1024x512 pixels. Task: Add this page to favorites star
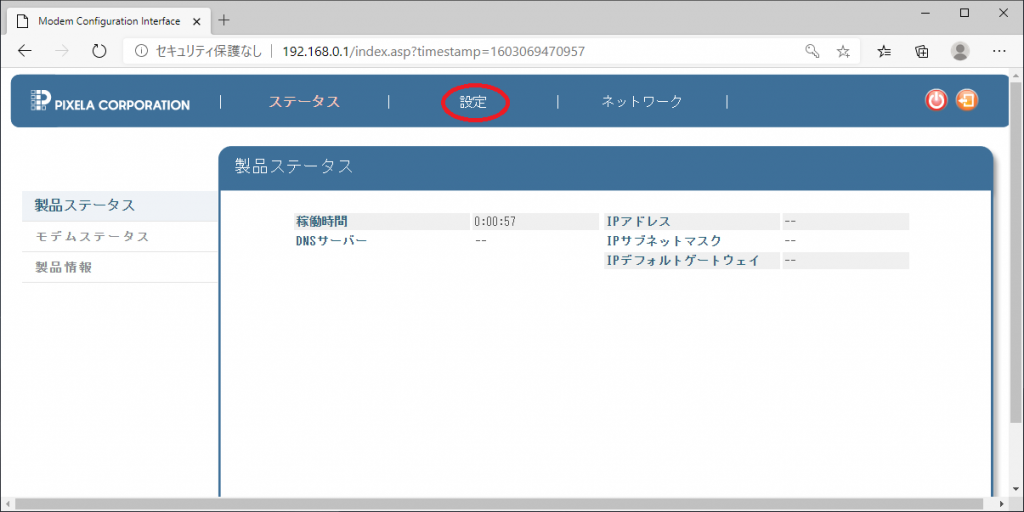(x=843, y=51)
